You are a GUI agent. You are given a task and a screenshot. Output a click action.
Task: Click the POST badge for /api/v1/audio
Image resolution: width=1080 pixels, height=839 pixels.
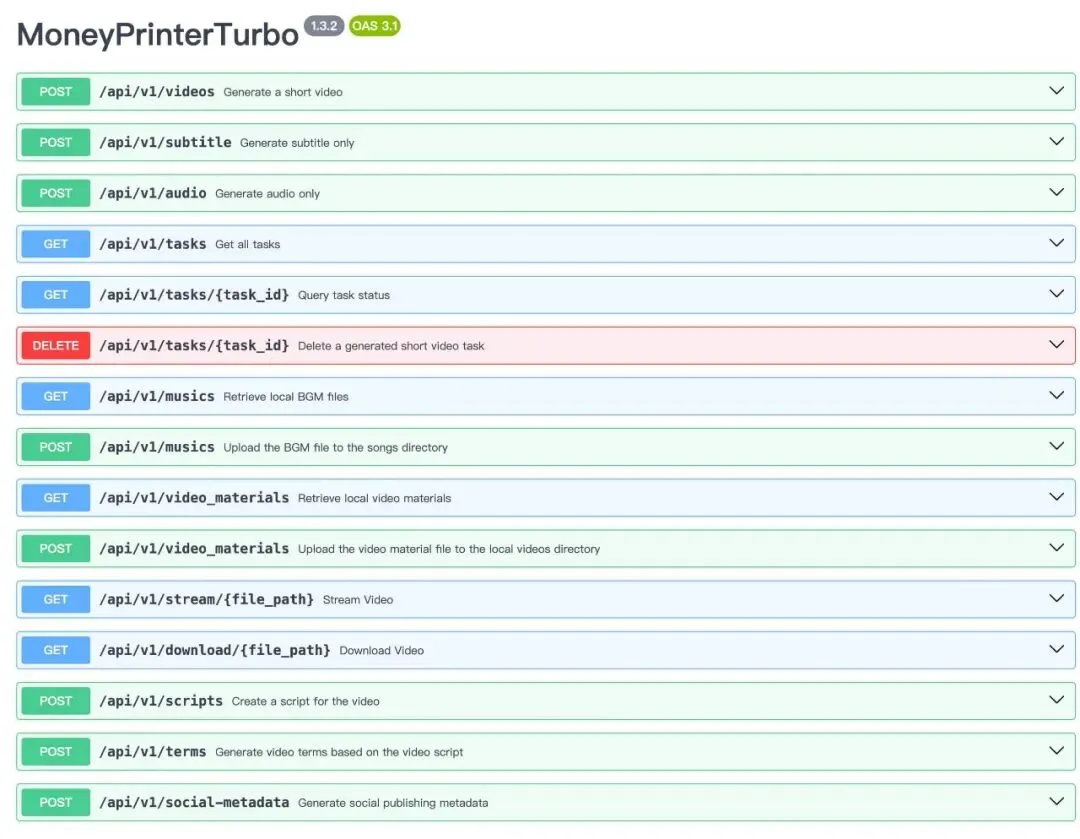[56, 193]
